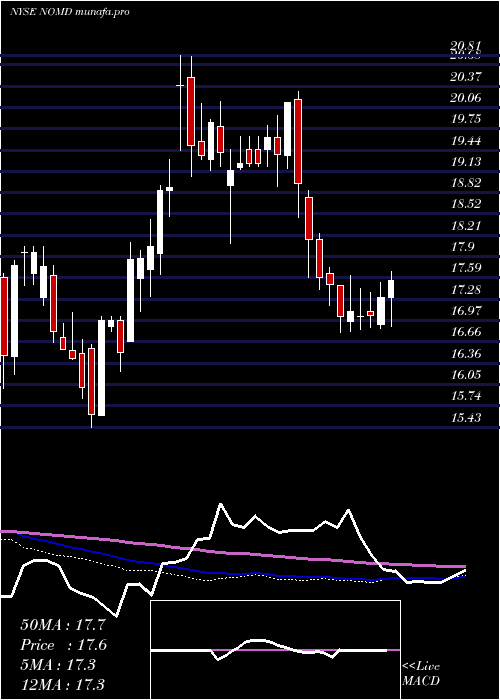This screenshot has width=500, height=700.
Task: Click the 19.75 price axis label
Action: pyautogui.click(x=466, y=119)
